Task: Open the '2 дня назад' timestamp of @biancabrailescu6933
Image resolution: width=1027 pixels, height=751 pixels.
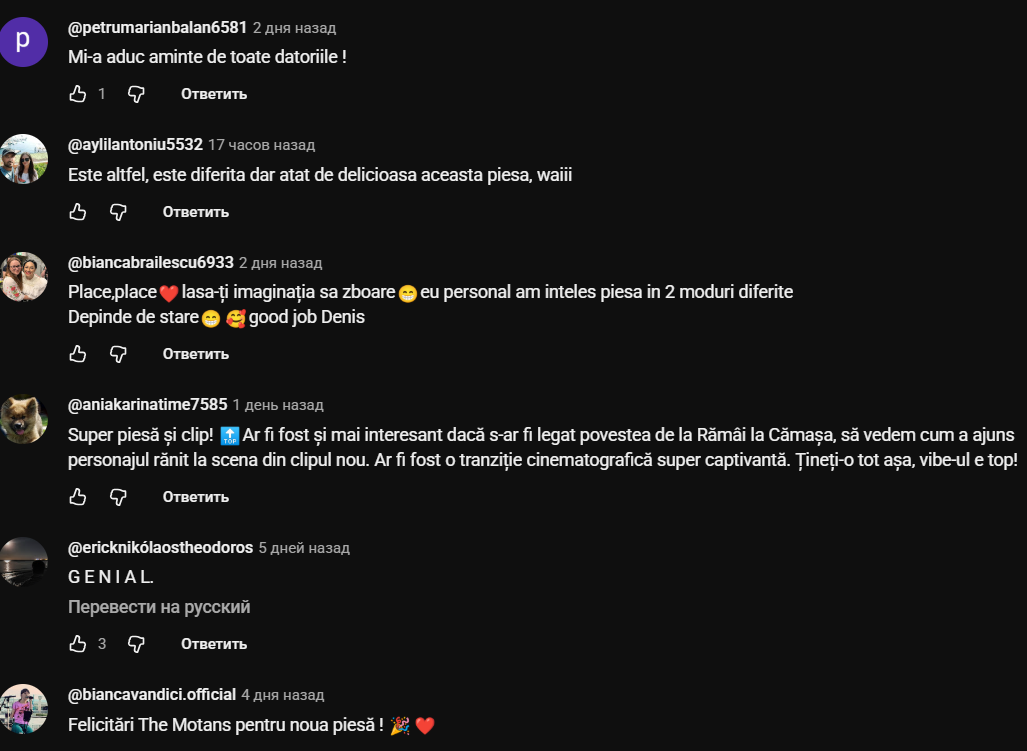Action: tap(280, 263)
